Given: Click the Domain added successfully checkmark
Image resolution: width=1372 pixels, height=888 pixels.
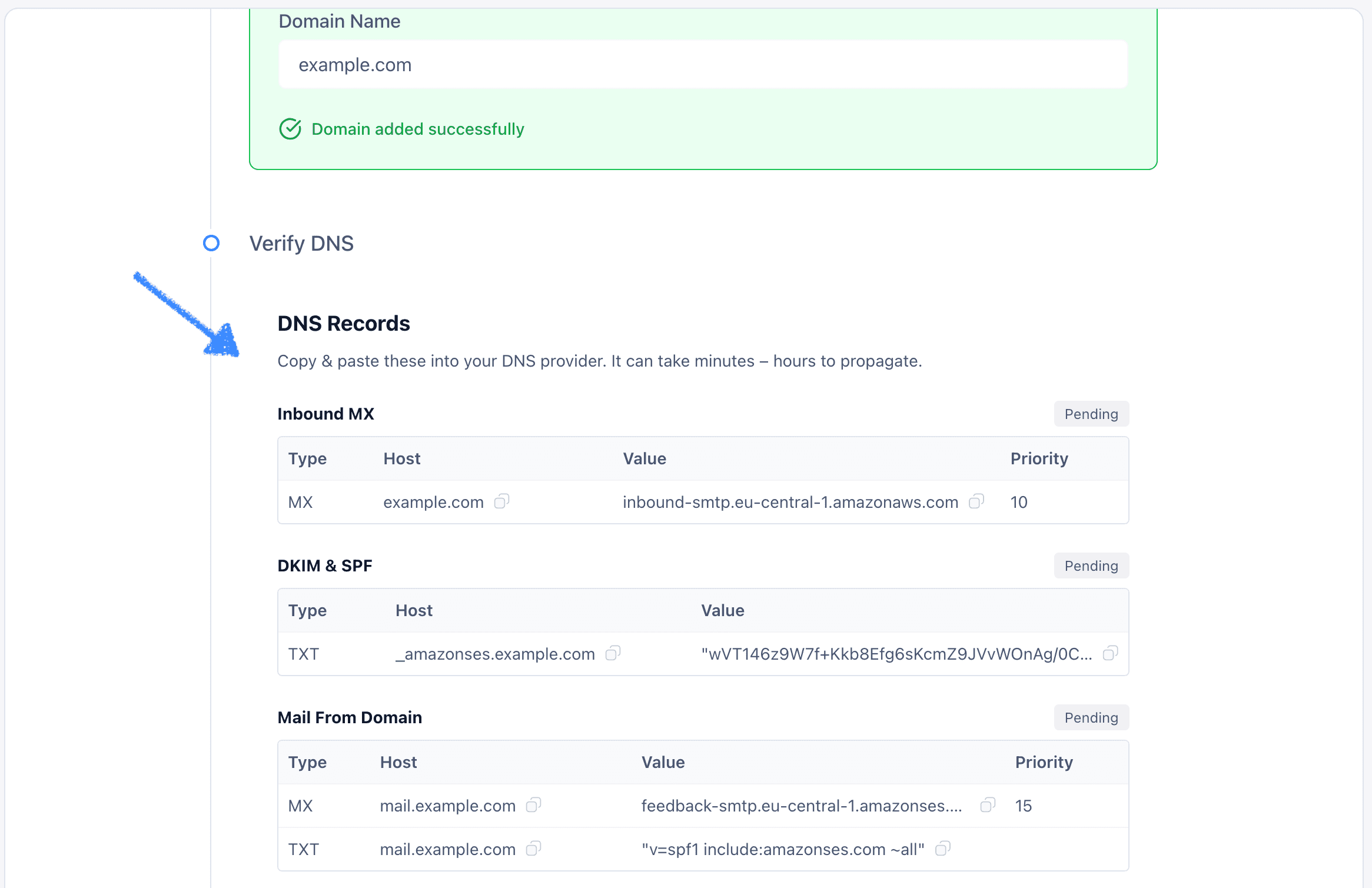Looking at the screenshot, I should coord(290,129).
